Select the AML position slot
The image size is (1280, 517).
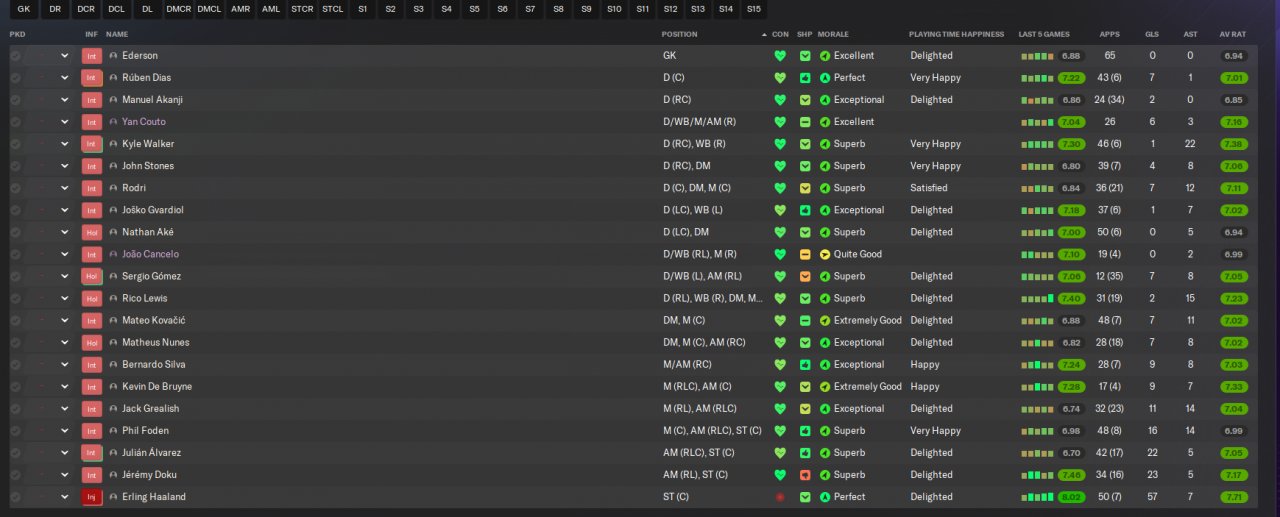click(x=270, y=9)
